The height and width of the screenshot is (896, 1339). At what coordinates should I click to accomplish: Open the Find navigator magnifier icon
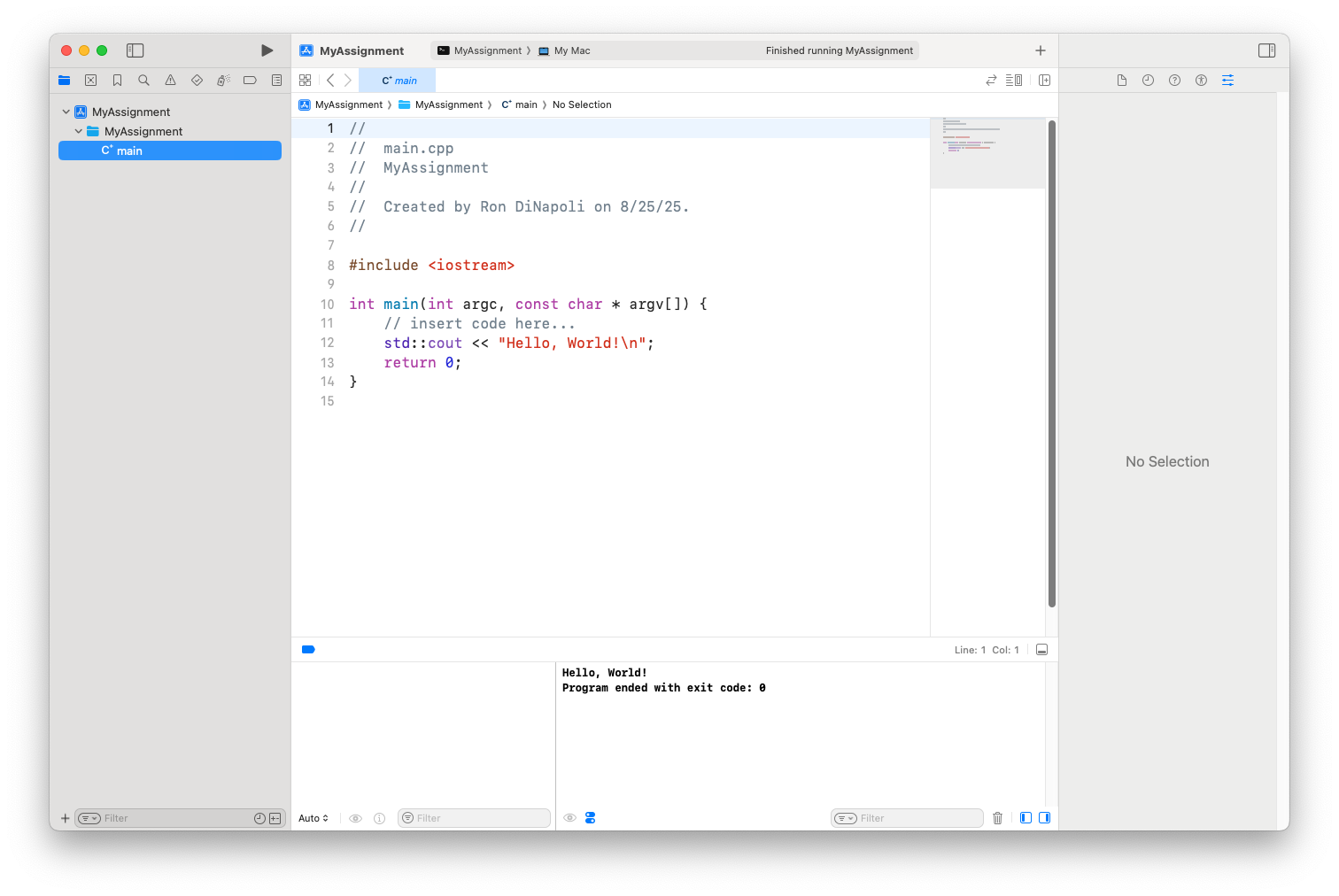143,80
